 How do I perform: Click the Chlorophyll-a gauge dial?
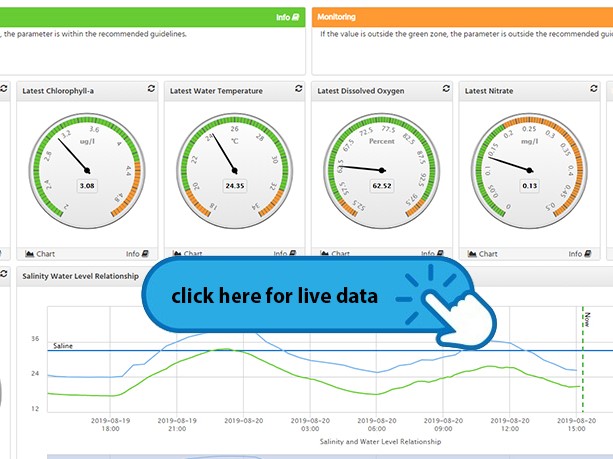click(x=87, y=171)
